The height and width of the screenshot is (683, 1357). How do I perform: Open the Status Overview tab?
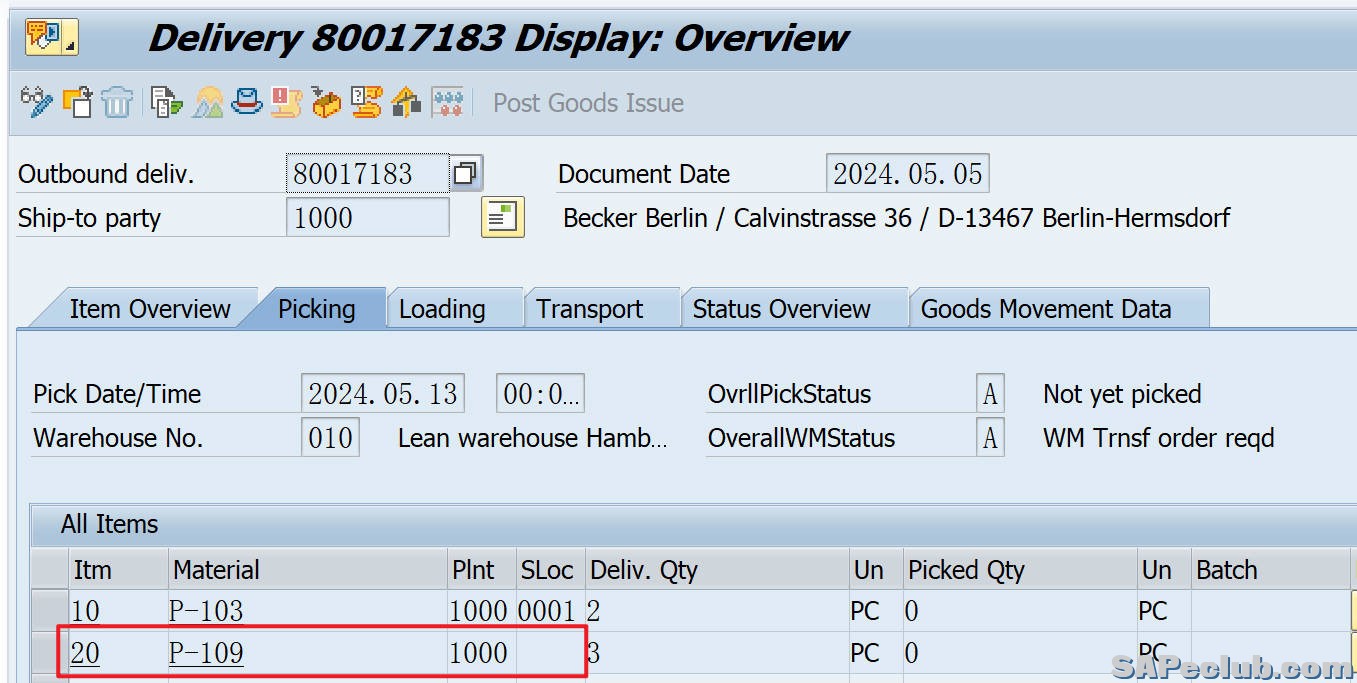pyautogui.click(x=781, y=309)
